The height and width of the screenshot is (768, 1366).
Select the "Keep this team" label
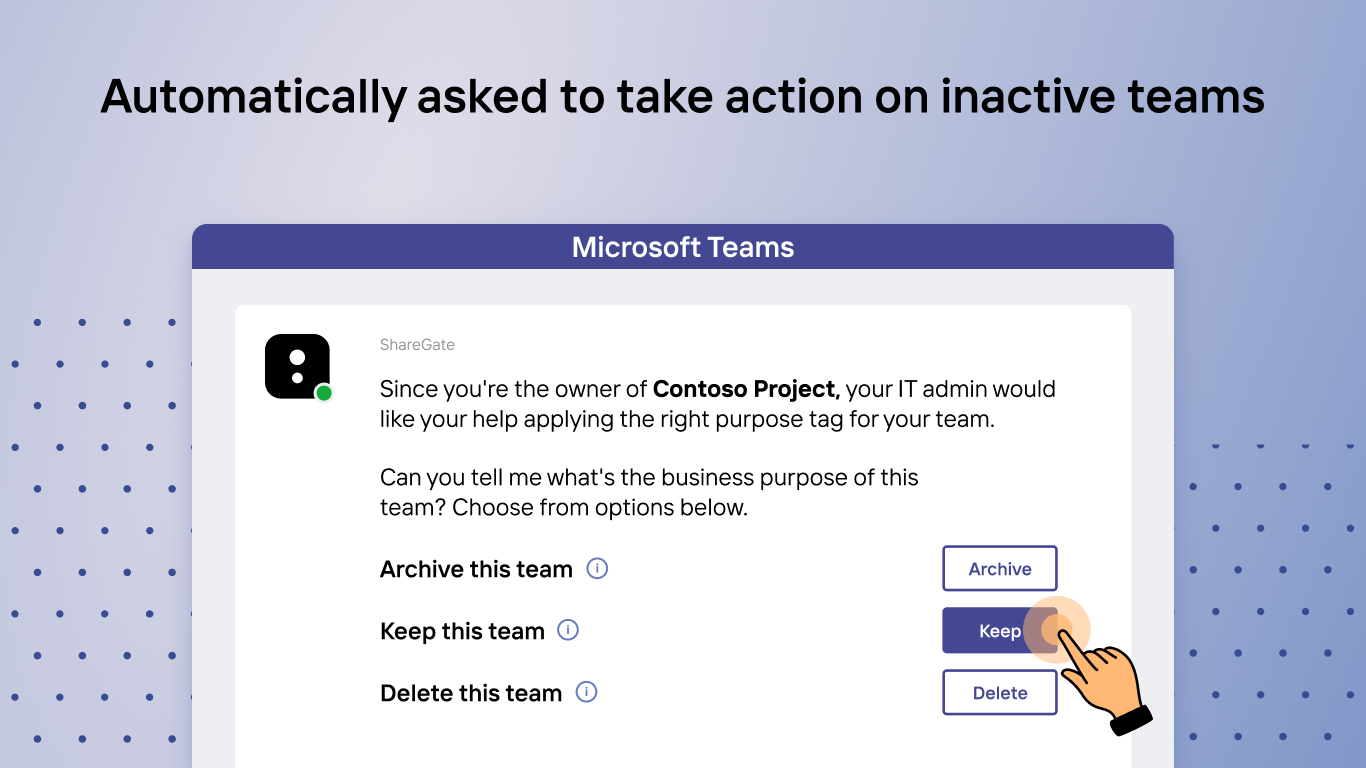point(462,631)
